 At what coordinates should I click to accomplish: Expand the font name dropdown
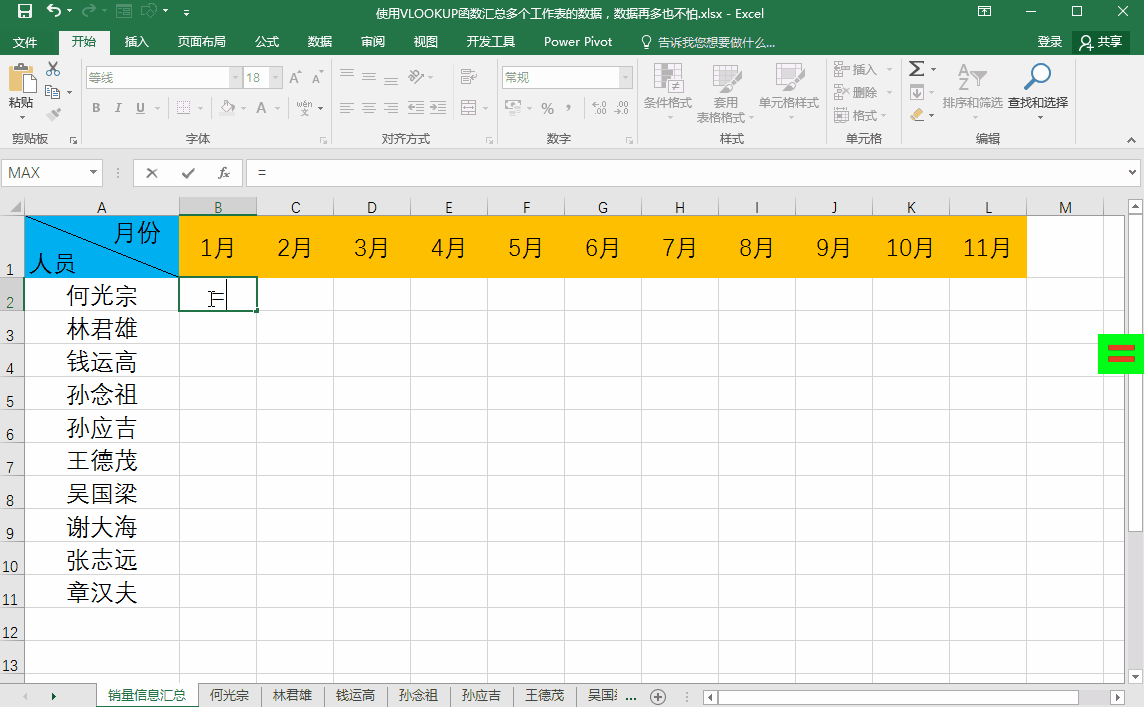click(235, 77)
